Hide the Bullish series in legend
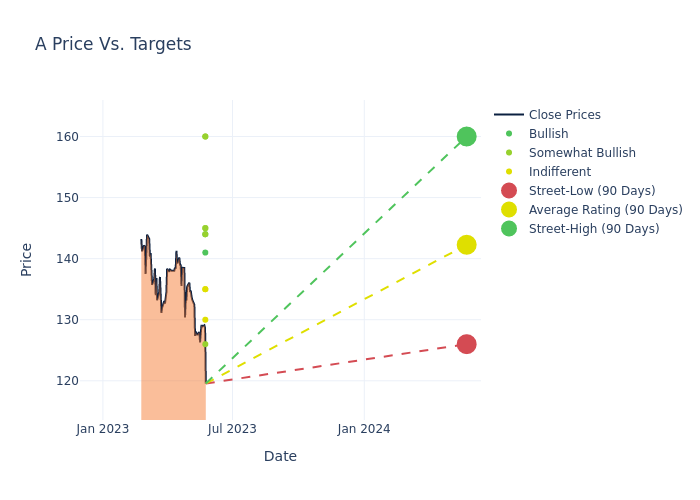This screenshot has width=700, height=500. click(x=548, y=134)
